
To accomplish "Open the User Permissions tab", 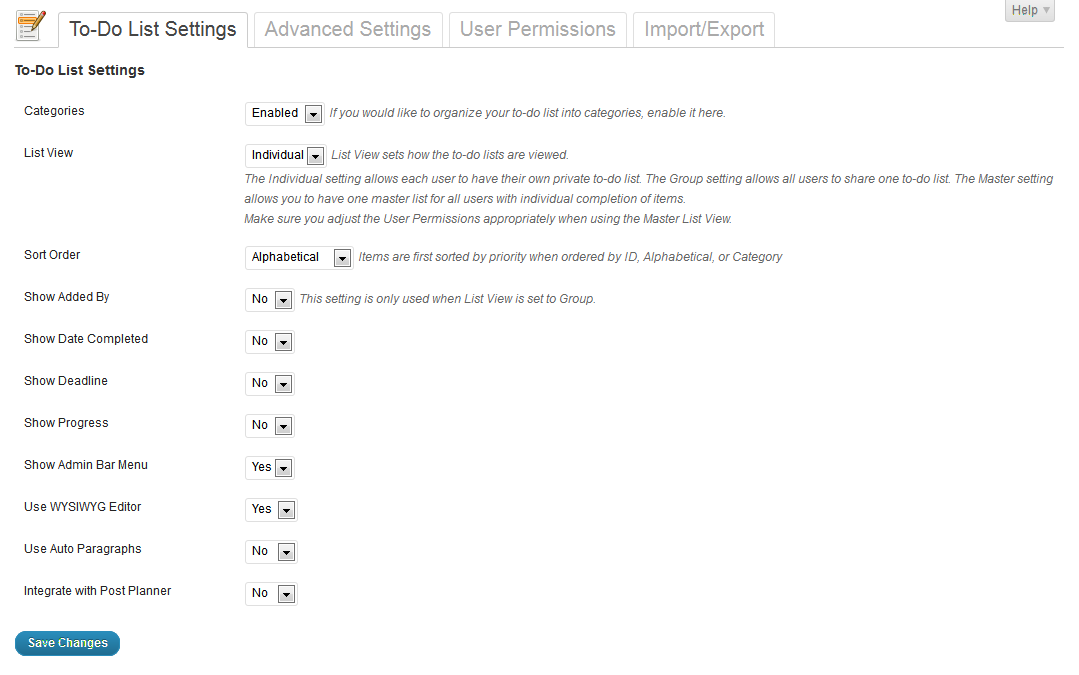I will point(537,29).
